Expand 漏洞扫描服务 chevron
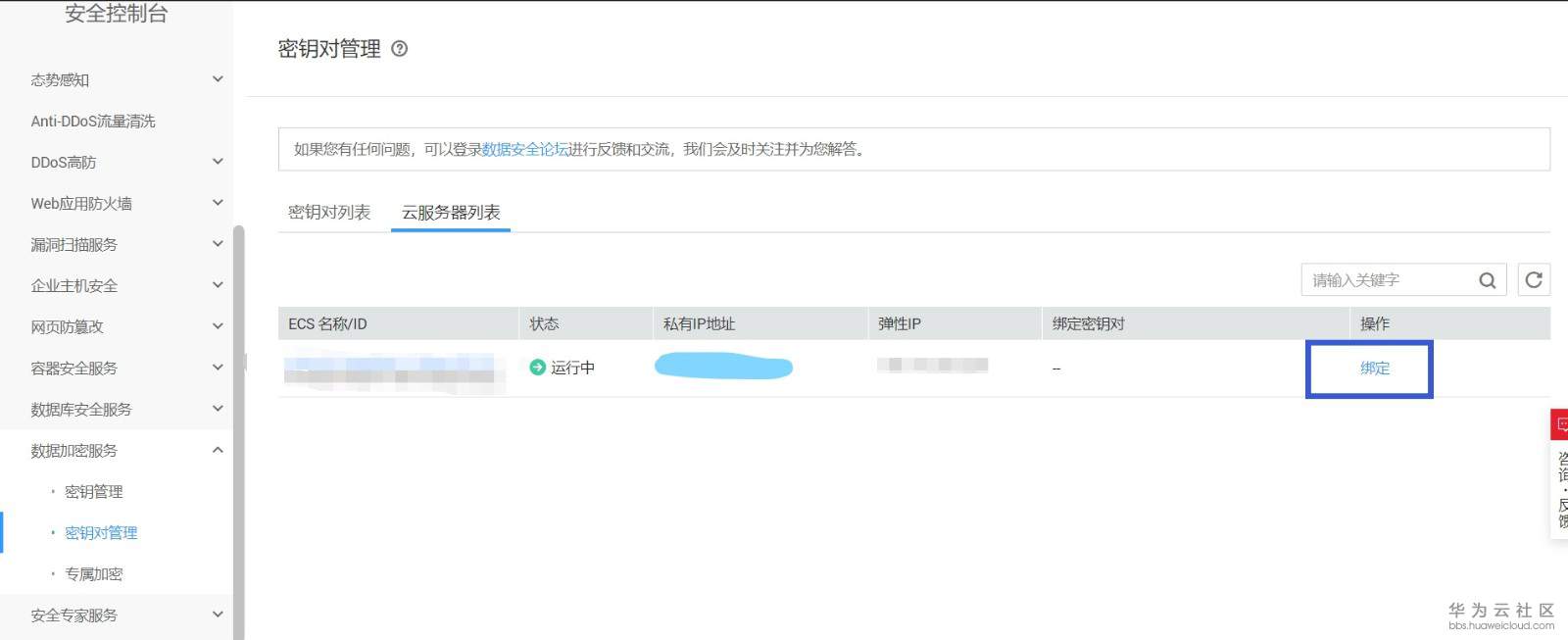Viewport: 1568px width, 640px height. (x=218, y=244)
